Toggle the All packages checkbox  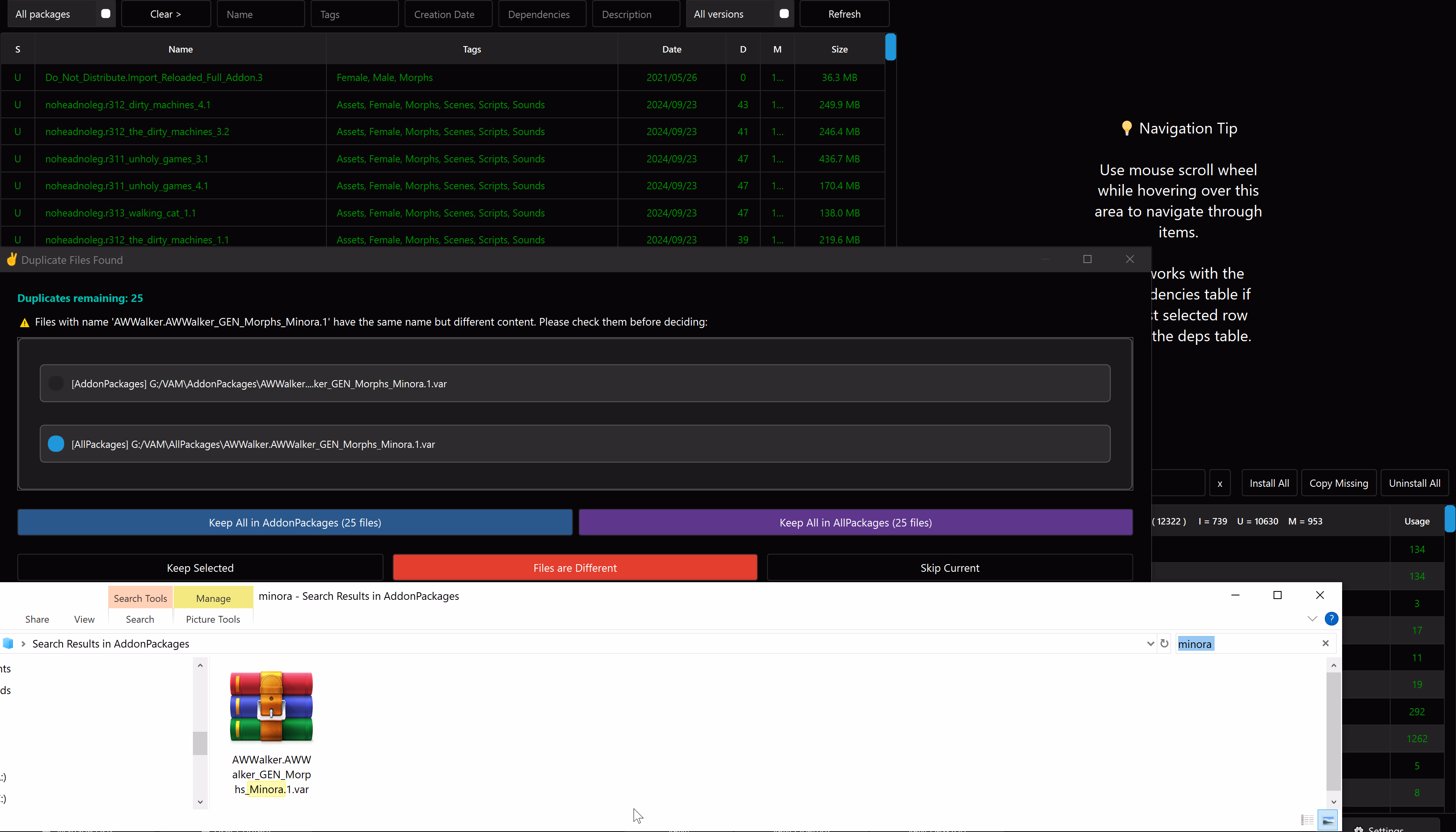(x=106, y=14)
